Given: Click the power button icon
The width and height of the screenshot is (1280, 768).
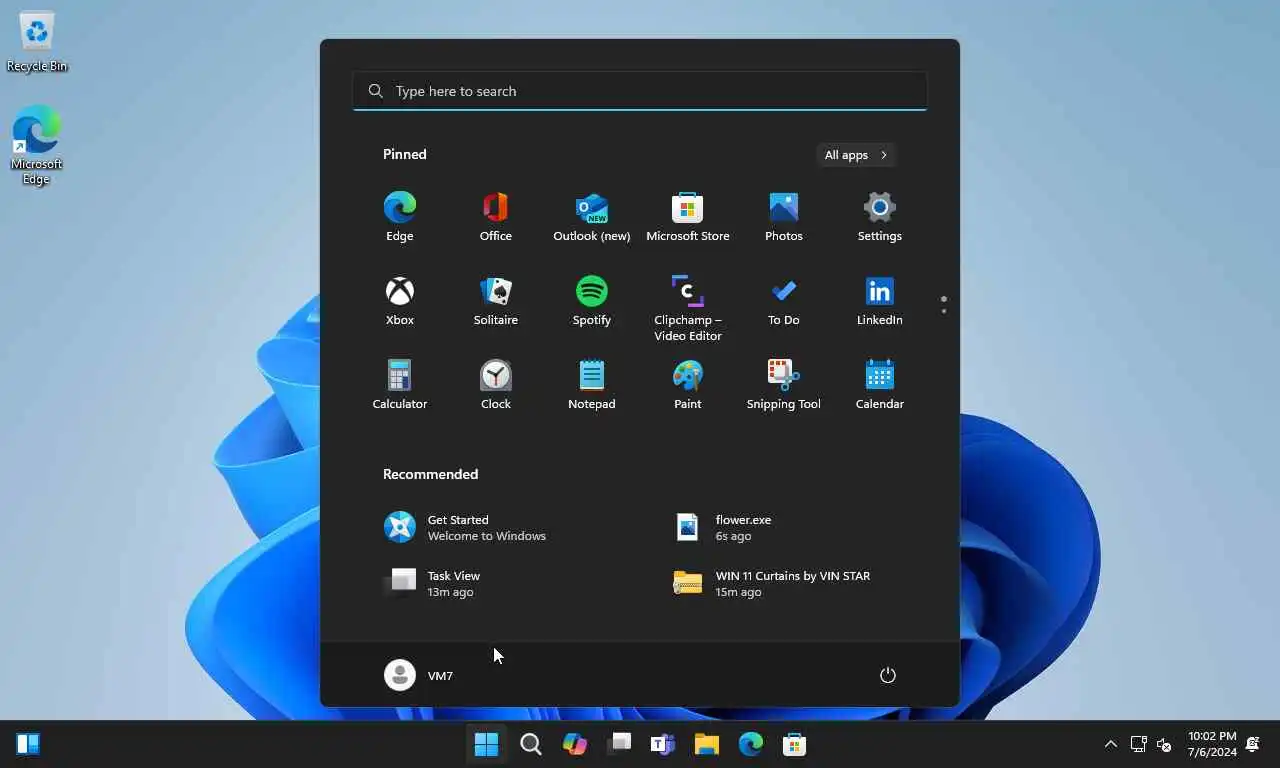Looking at the screenshot, I should point(887,675).
